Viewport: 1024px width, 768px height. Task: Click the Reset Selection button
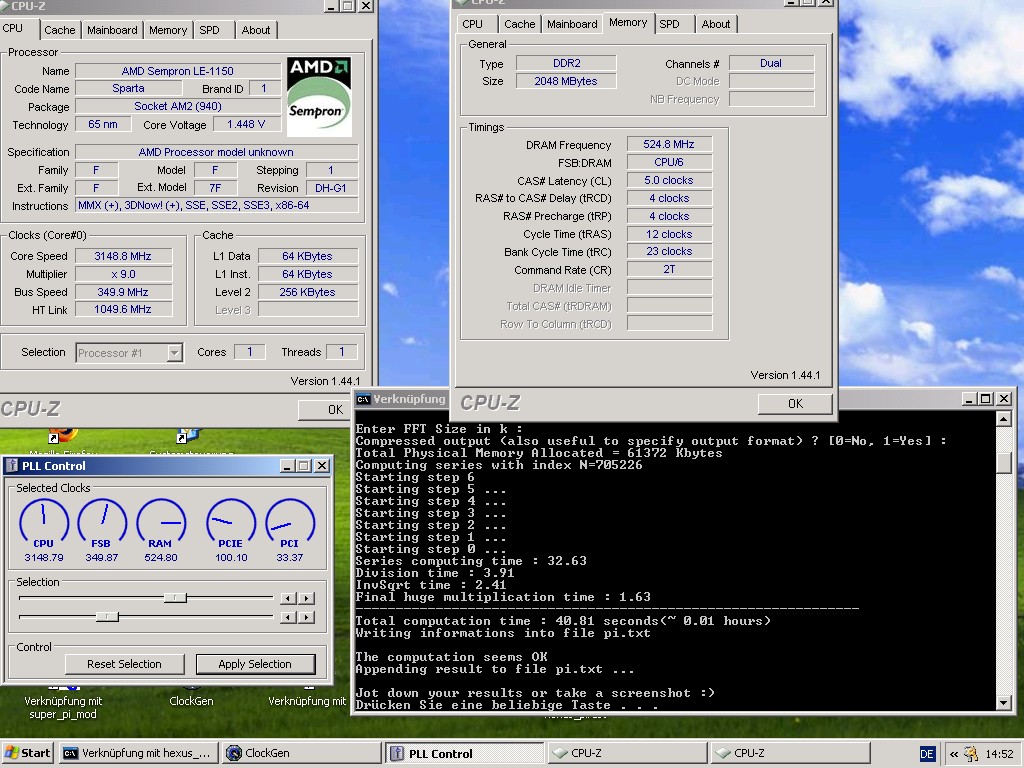click(x=124, y=664)
